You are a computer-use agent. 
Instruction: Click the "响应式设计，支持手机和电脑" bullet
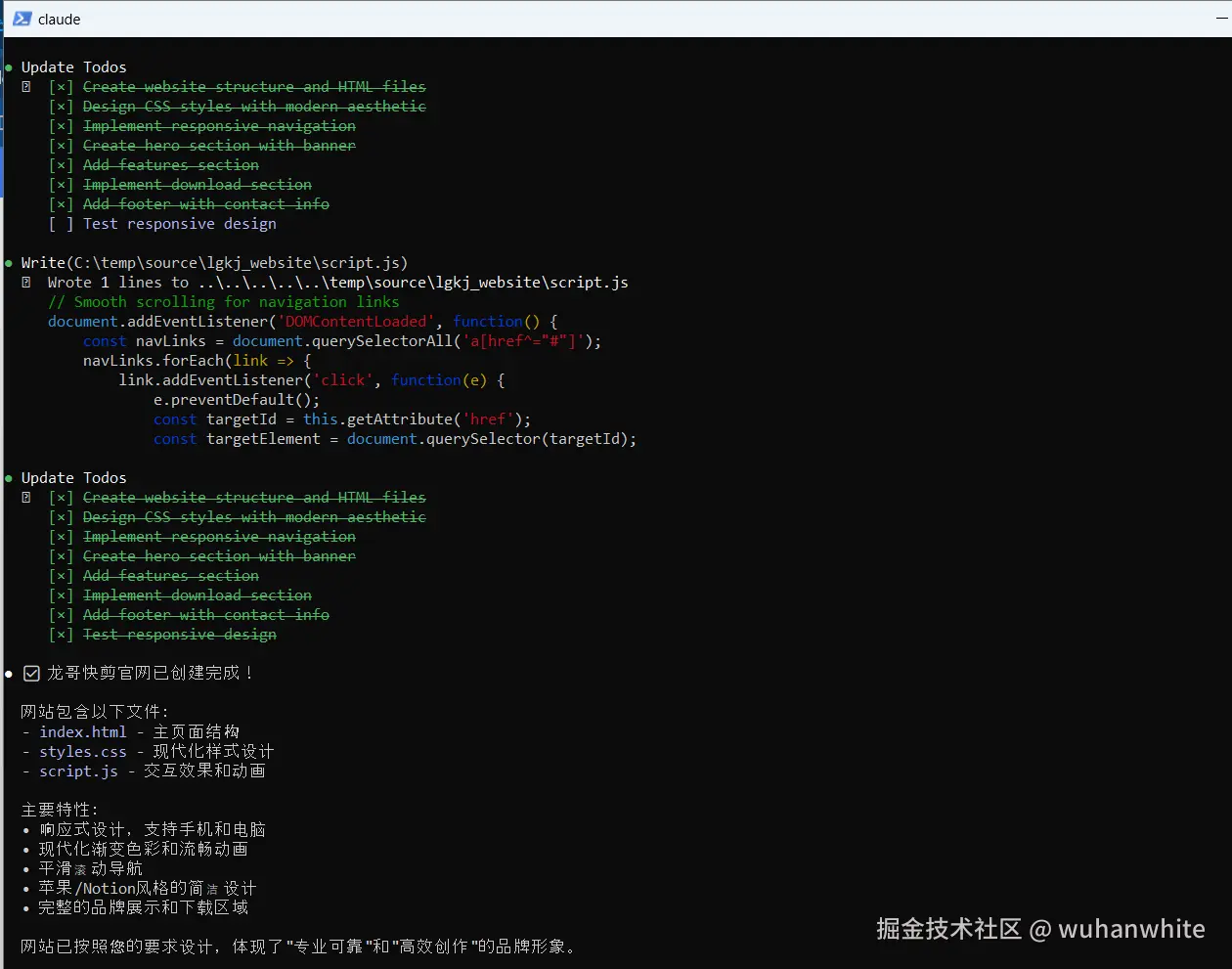[153, 829]
